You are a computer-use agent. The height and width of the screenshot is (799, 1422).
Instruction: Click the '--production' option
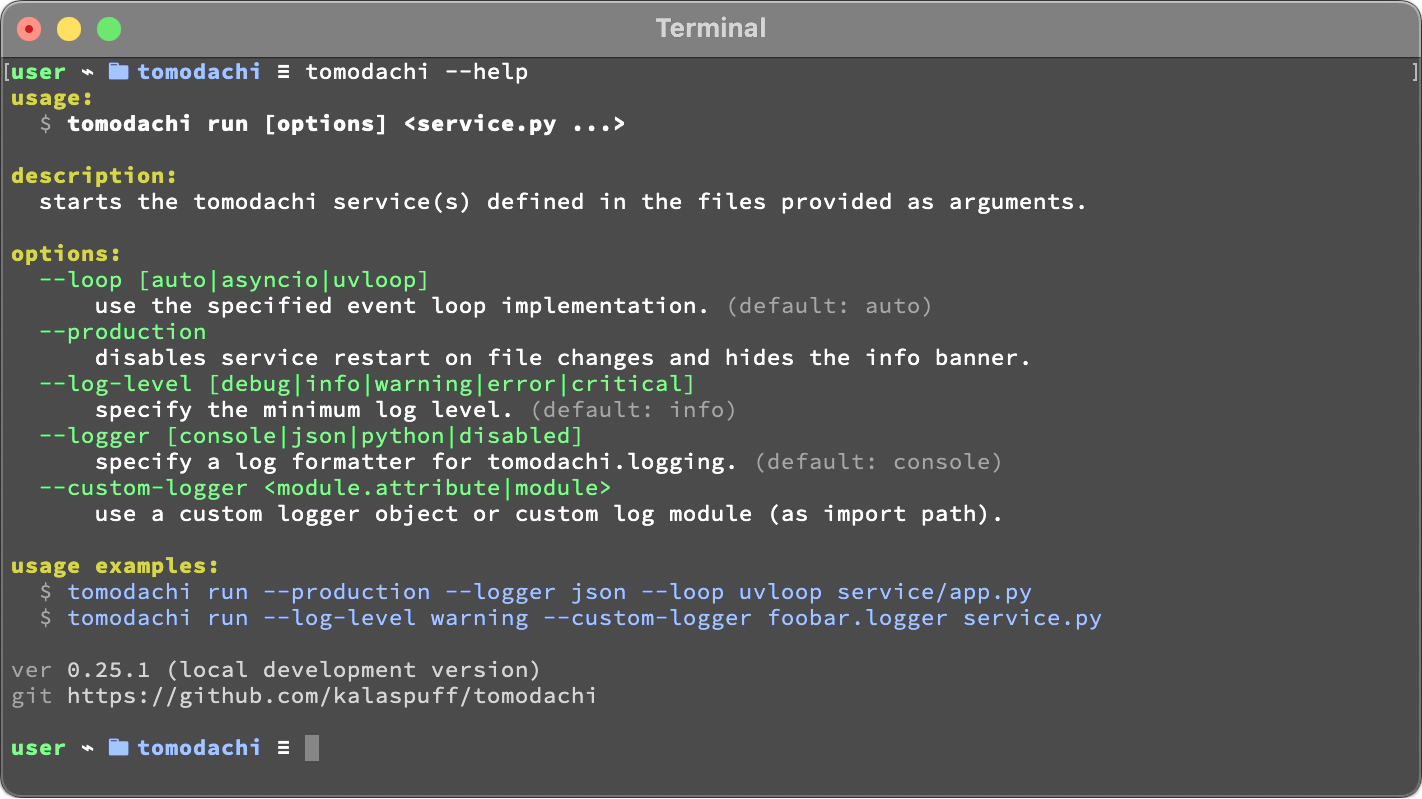(x=123, y=332)
